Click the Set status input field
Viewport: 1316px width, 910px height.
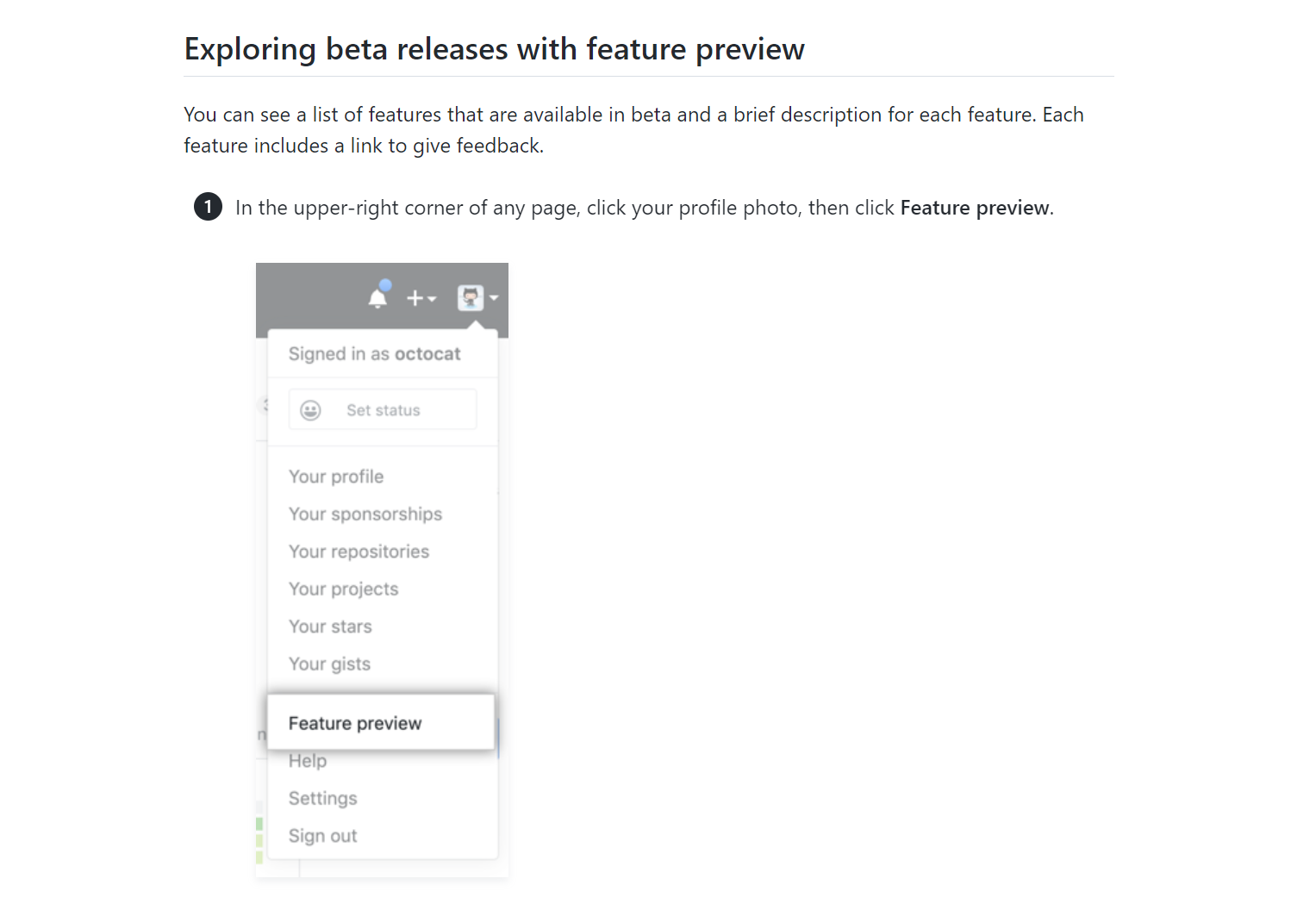tap(382, 409)
